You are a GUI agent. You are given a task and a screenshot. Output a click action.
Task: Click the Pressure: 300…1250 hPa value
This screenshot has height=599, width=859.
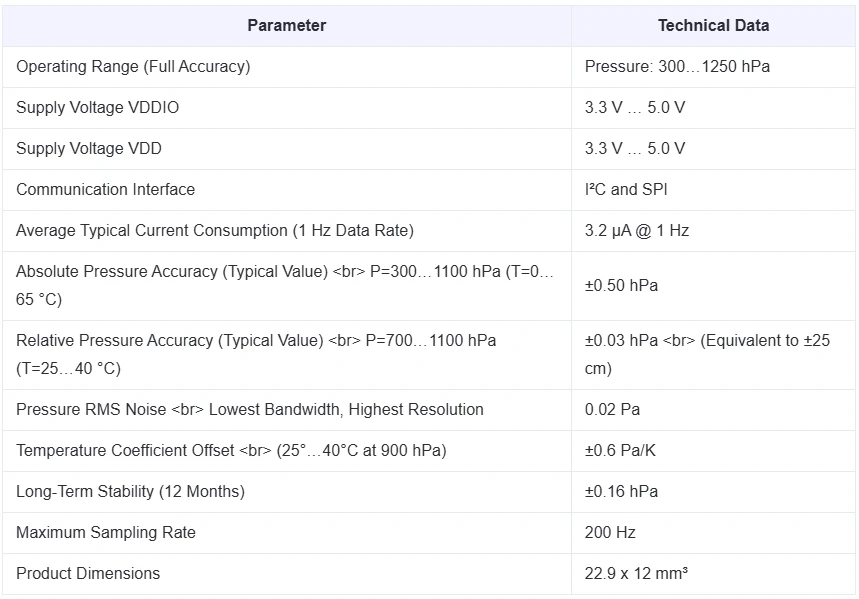pyautogui.click(x=677, y=67)
